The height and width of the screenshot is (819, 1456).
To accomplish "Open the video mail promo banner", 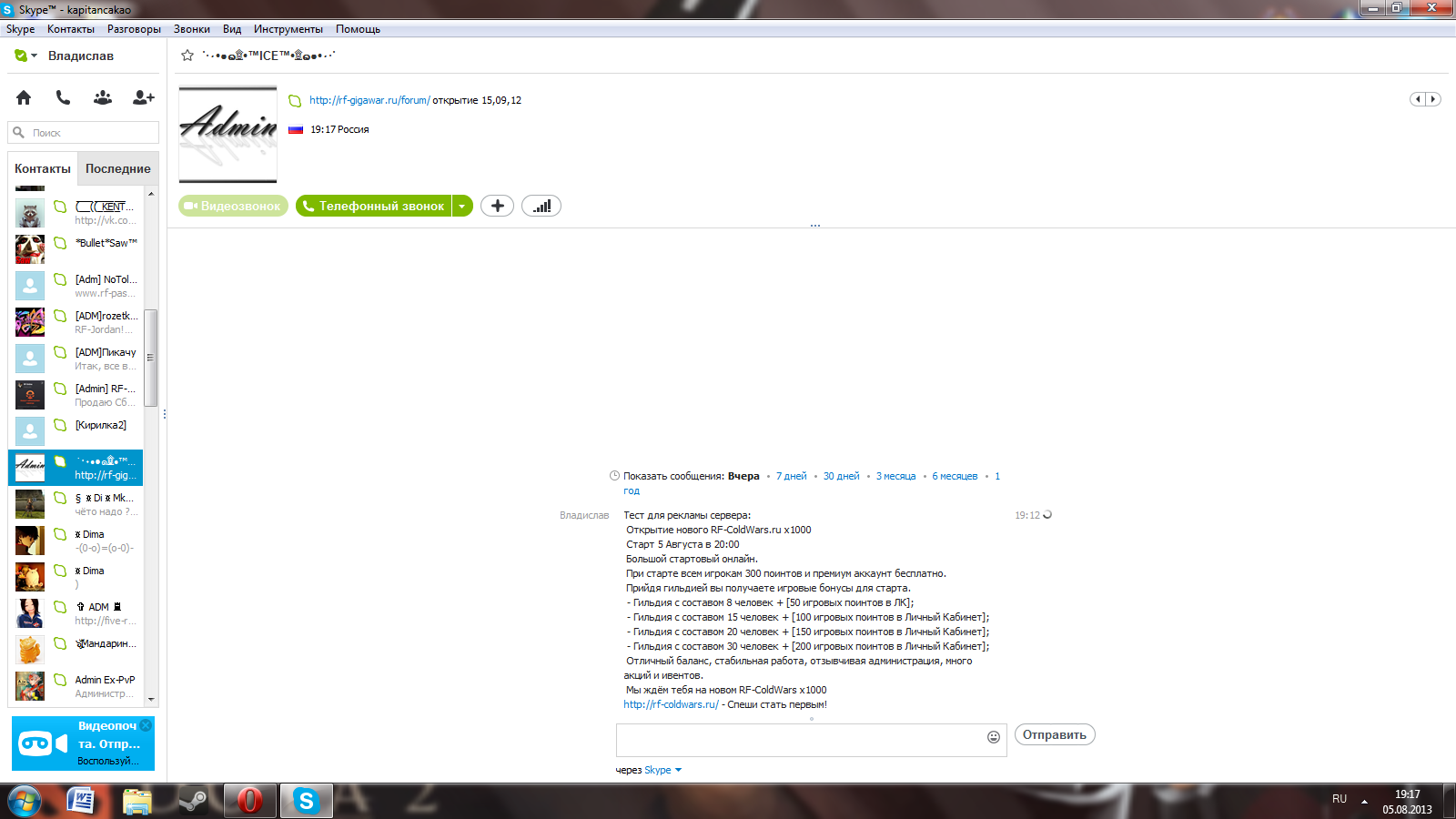I will 83,743.
